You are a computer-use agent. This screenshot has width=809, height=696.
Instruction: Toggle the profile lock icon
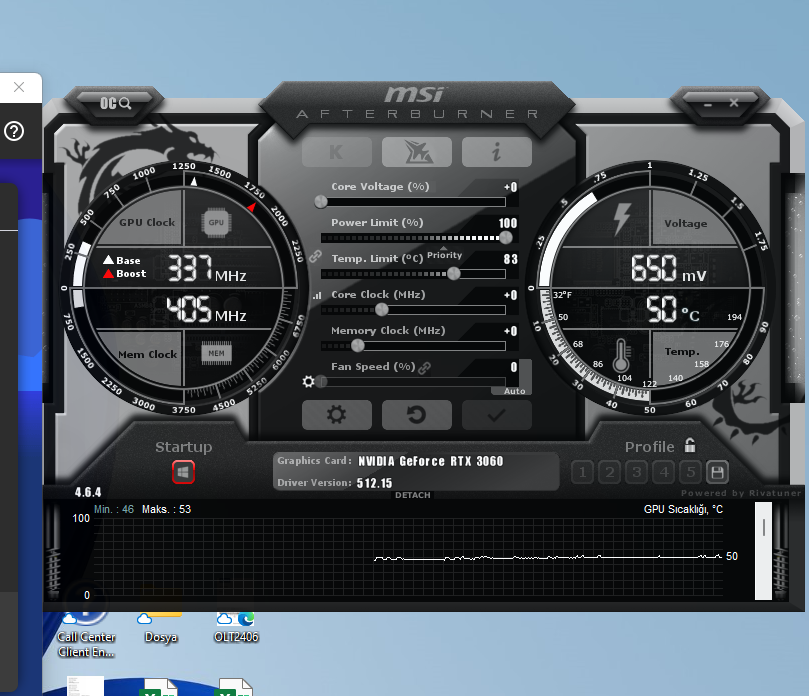(690, 445)
